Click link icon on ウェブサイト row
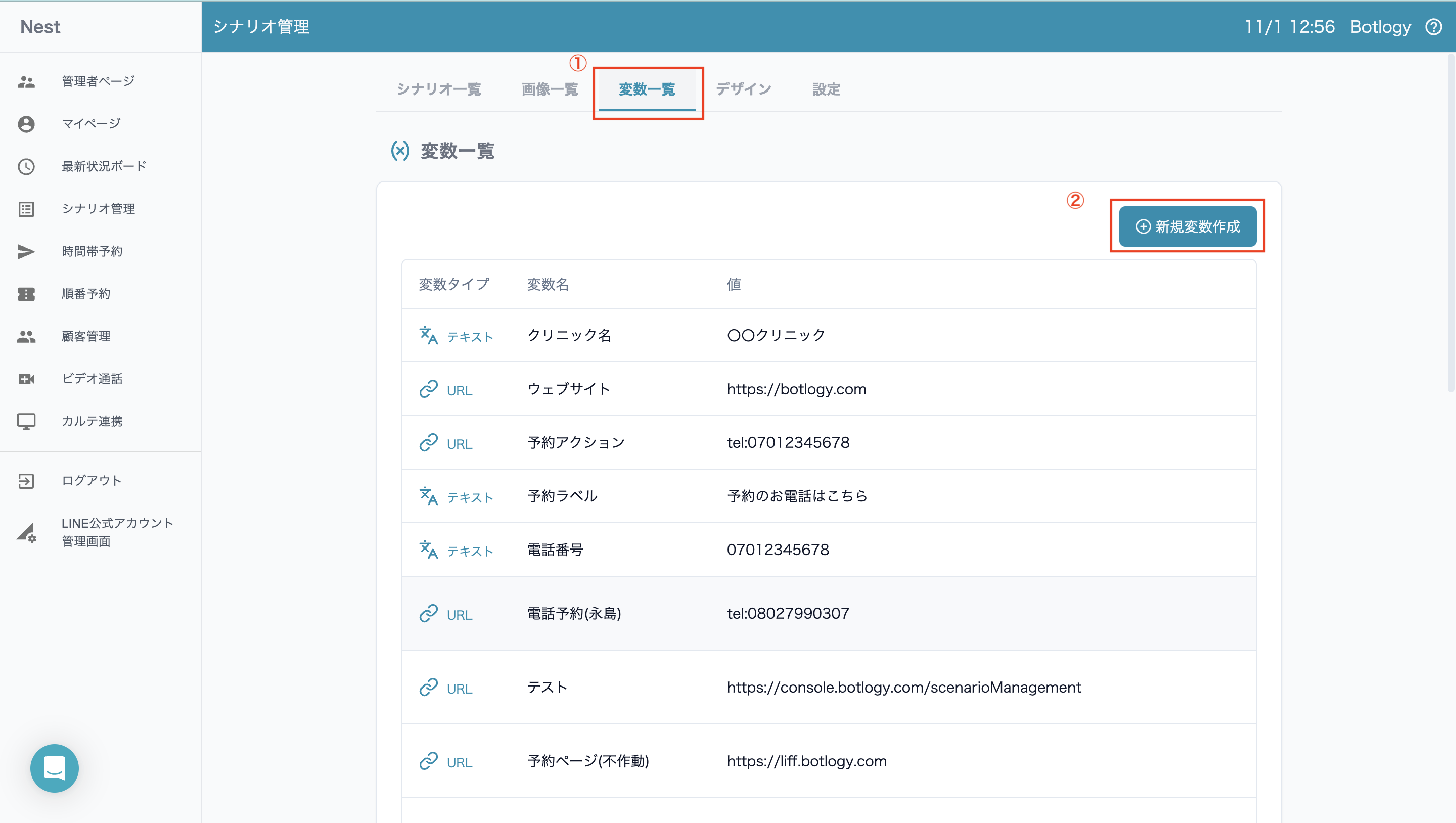 point(428,389)
